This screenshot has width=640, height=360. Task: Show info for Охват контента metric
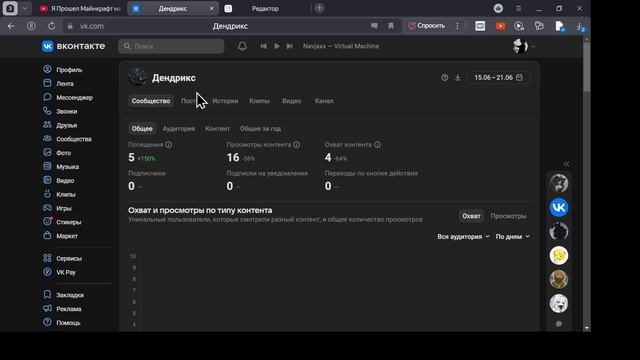point(378,144)
